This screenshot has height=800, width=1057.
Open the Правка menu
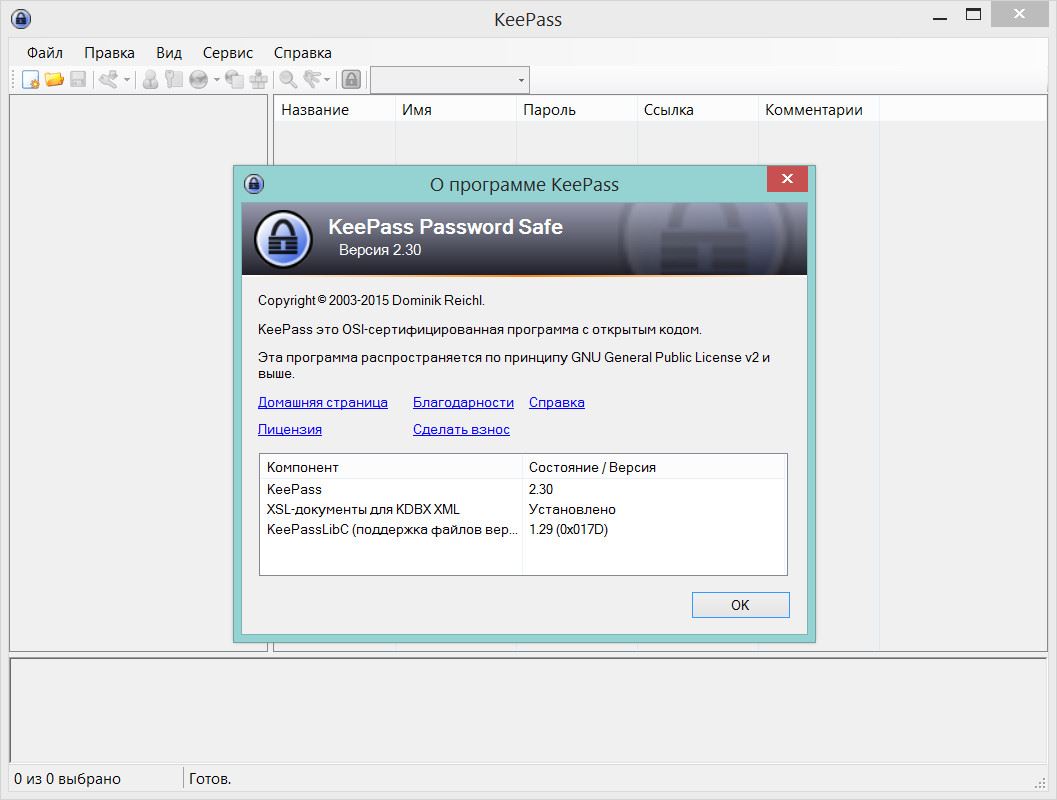(x=109, y=53)
